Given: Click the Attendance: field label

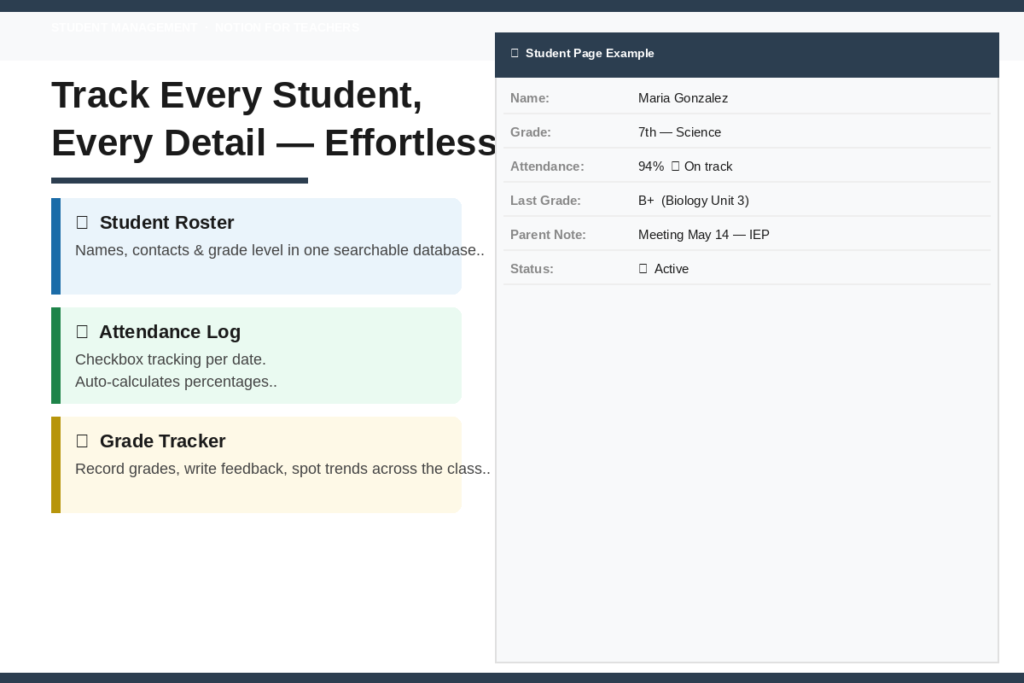Looking at the screenshot, I should point(547,167).
